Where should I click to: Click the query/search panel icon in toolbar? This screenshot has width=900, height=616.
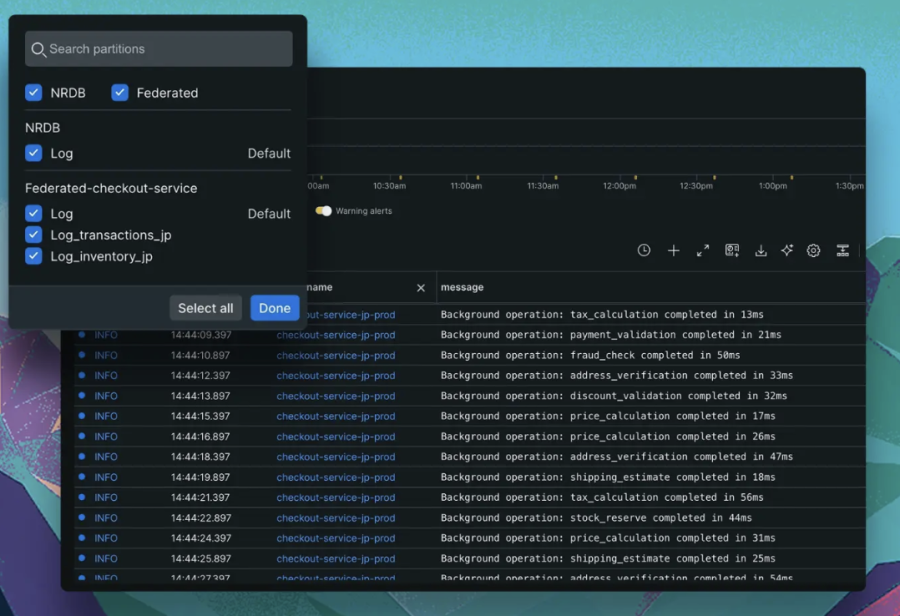[x=732, y=250]
